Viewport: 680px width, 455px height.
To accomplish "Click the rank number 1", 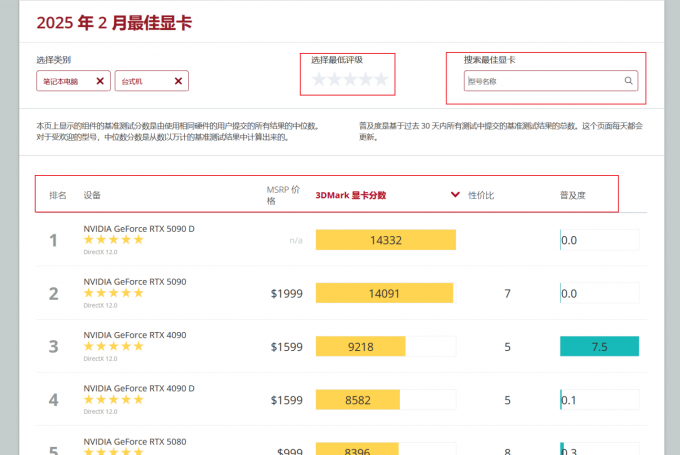I will point(53,240).
